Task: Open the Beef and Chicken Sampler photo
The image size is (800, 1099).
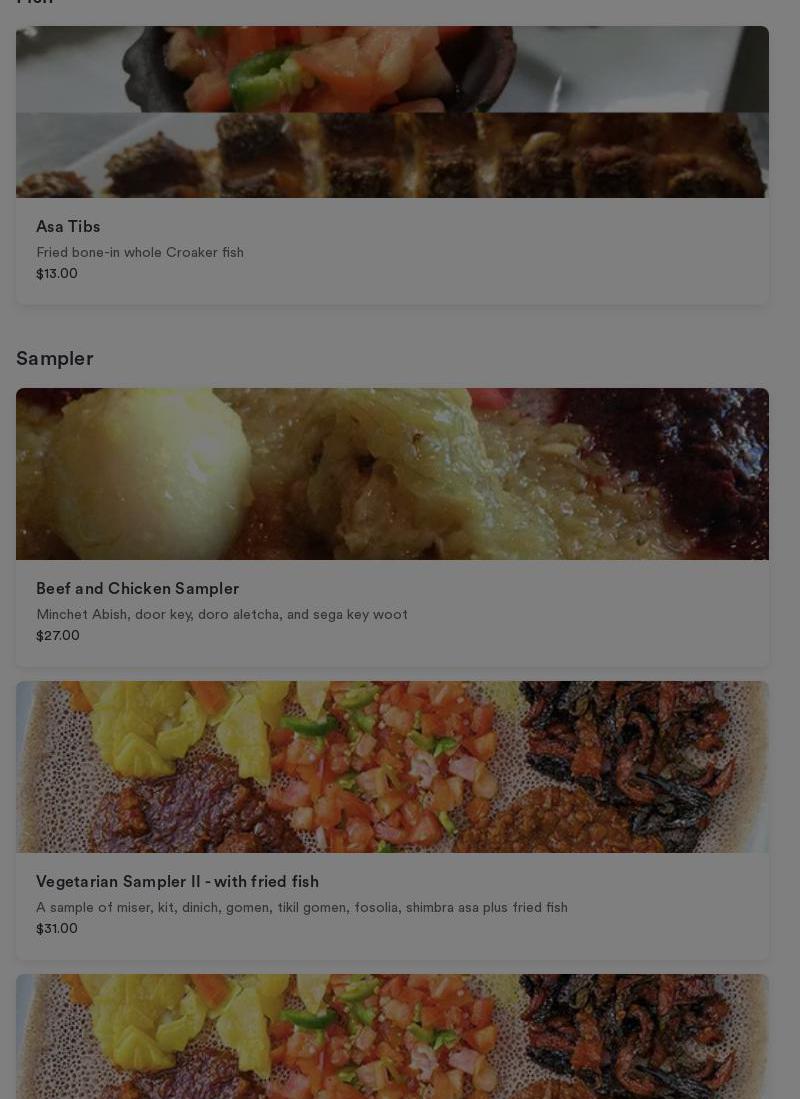Action: tap(392, 474)
